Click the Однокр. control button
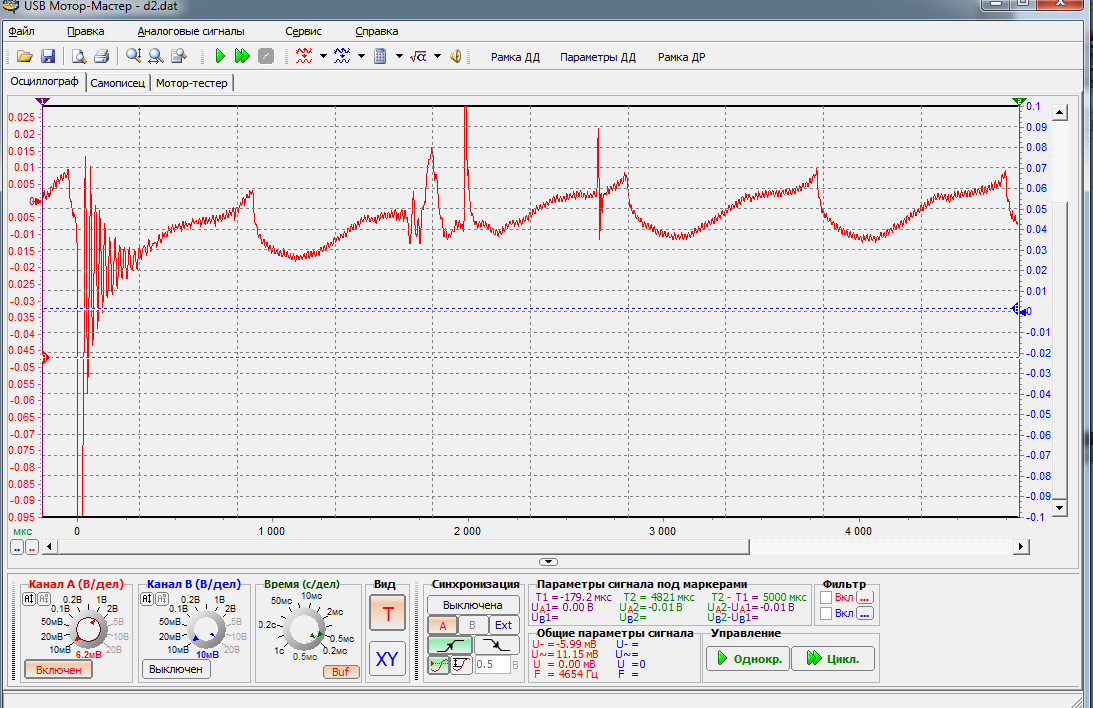 pyautogui.click(x=748, y=659)
